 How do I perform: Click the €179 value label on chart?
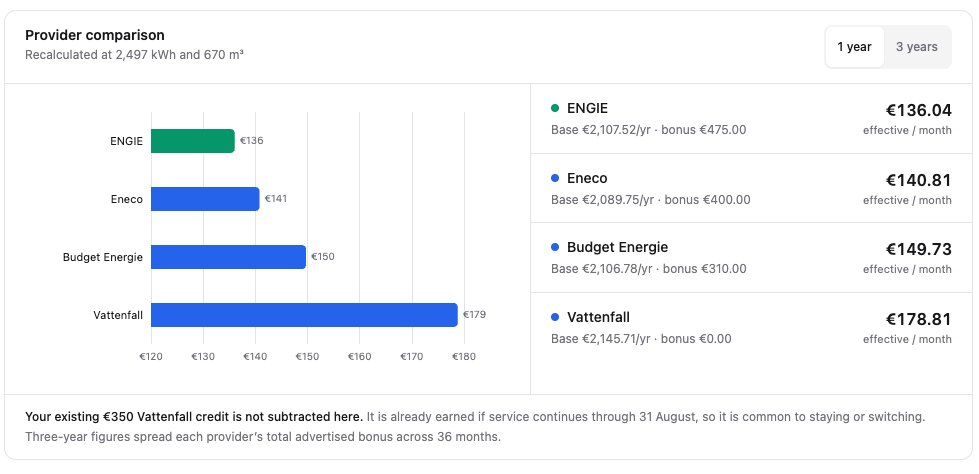pyautogui.click(x=474, y=315)
